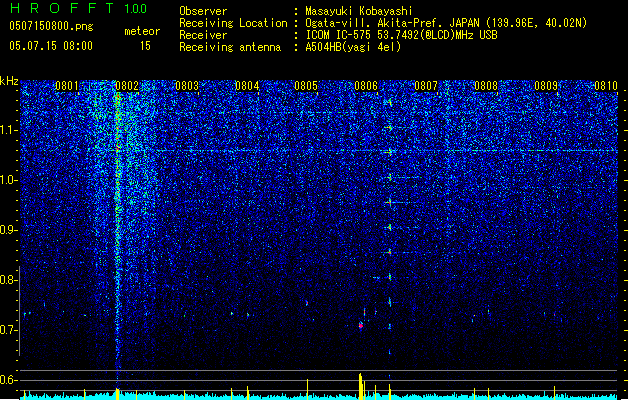
Task: Click the date stamp 05.07.15 08:00
Action: pos(51,46)
